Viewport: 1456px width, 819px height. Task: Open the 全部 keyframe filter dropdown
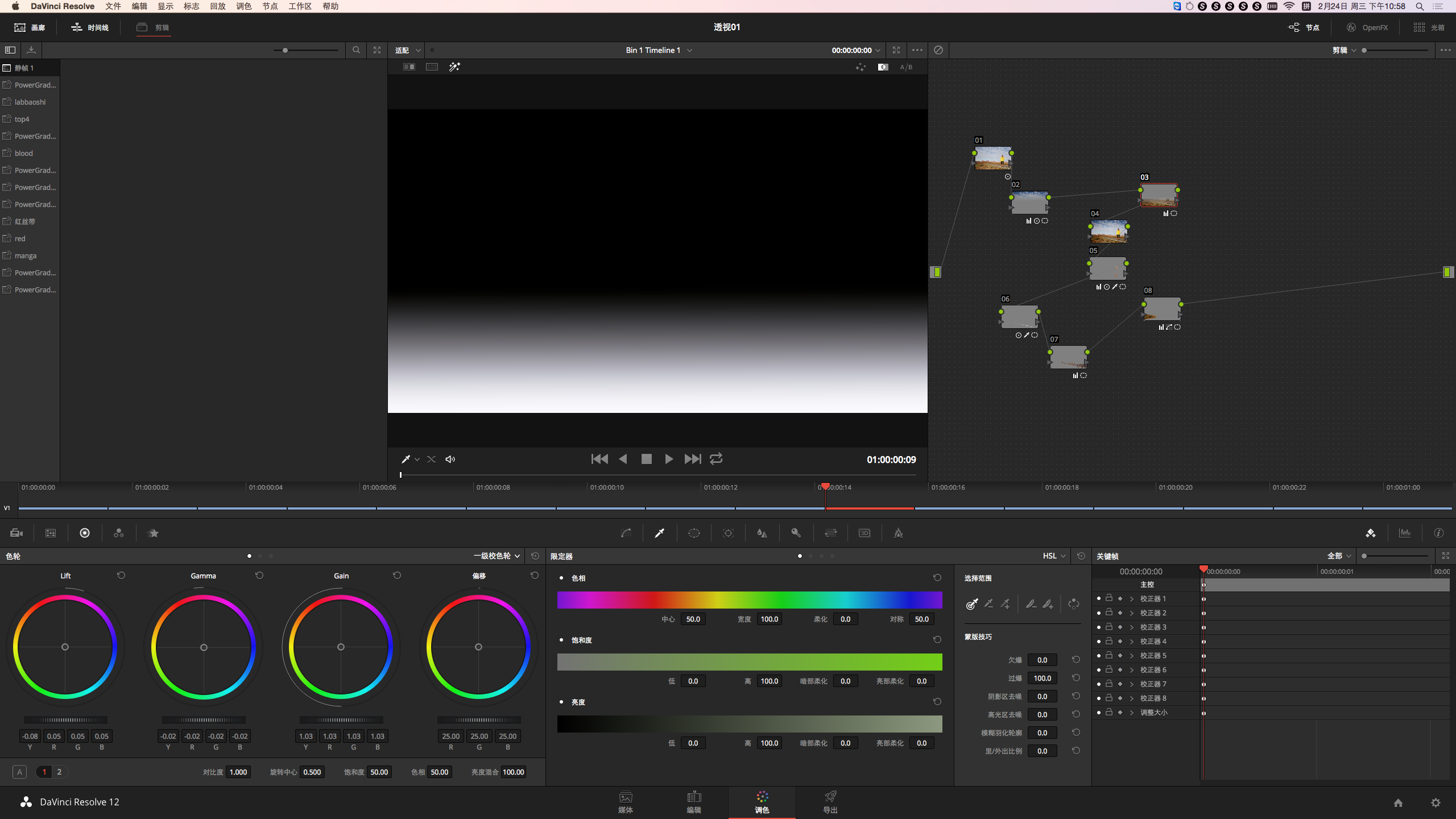pyautogui.click(x=1339, y=556)
